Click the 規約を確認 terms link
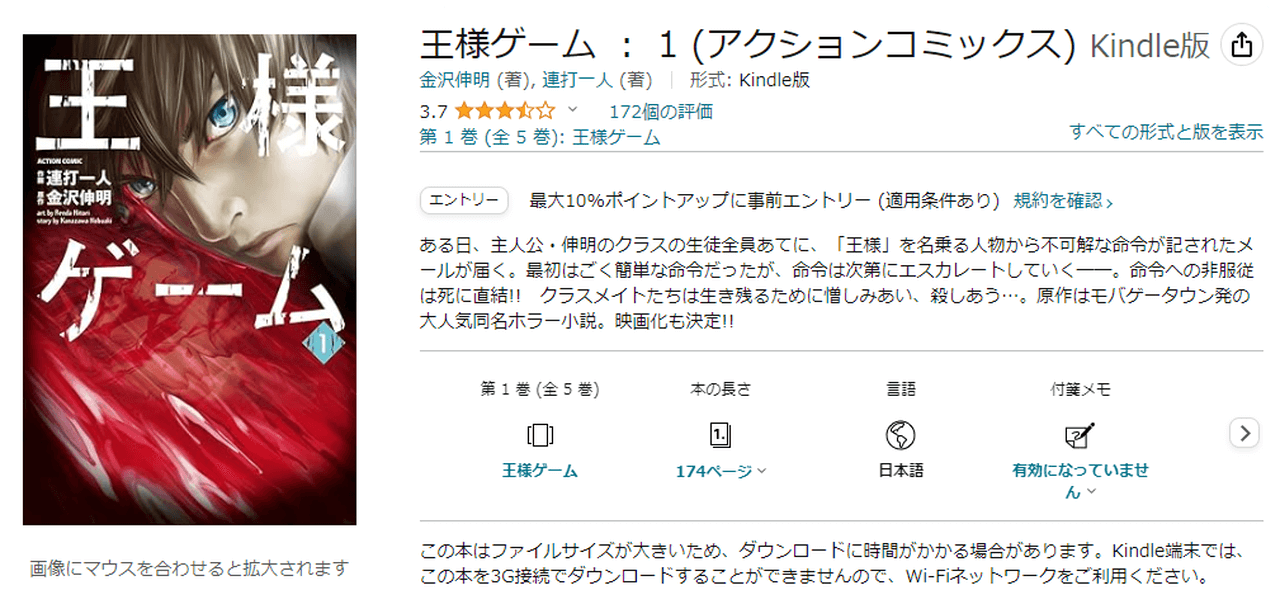 coord(1063,201)
